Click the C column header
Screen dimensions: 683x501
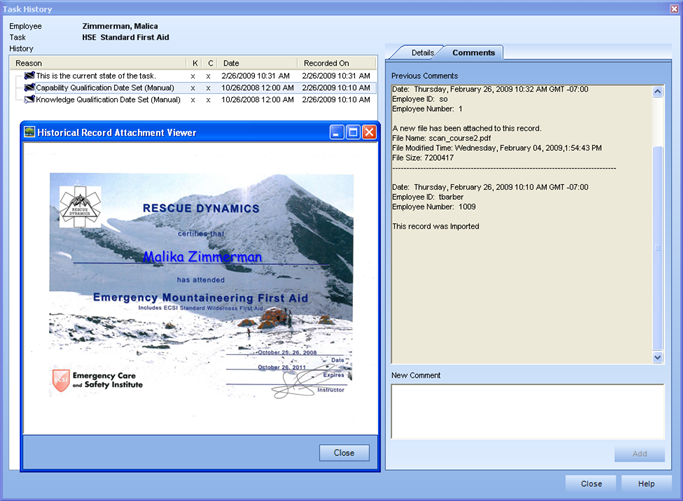210,63
